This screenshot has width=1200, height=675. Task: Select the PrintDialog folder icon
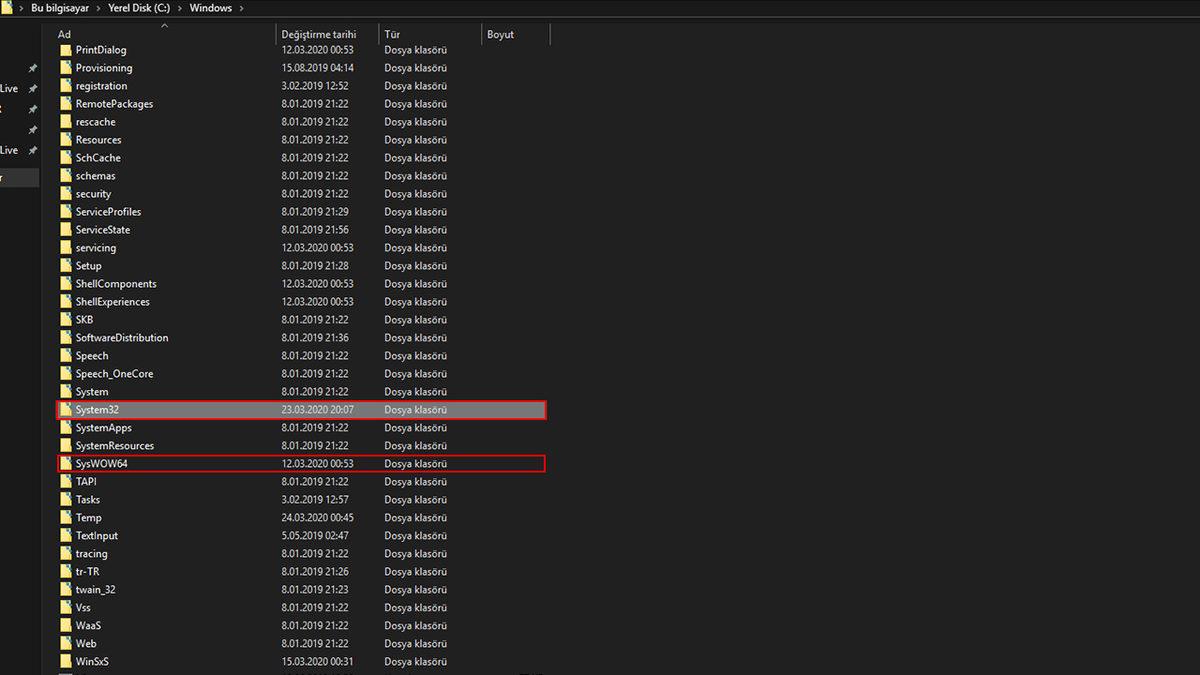[x=66, y=50]
